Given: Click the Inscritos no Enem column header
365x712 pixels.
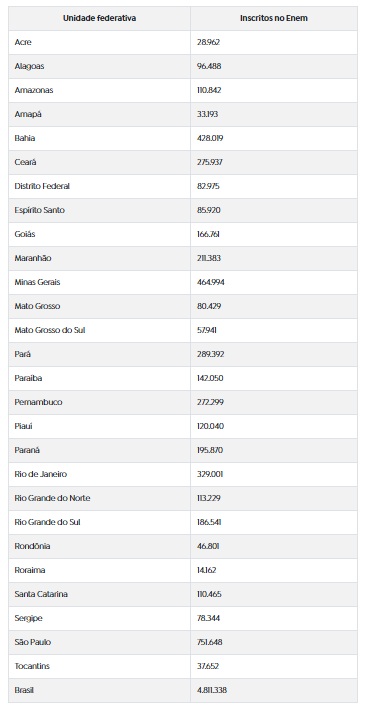Looking at the screenshot, I should coord(274,18).
